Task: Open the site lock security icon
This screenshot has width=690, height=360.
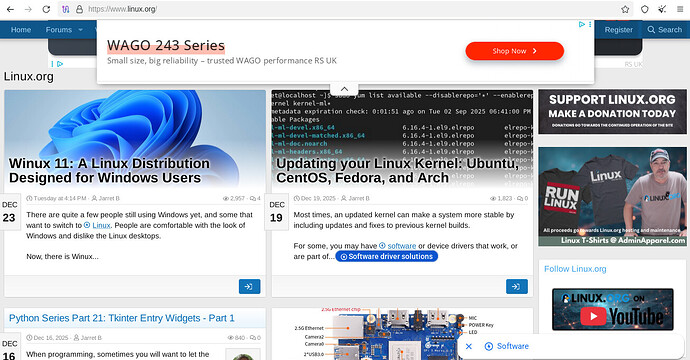Action: [79, 9]
